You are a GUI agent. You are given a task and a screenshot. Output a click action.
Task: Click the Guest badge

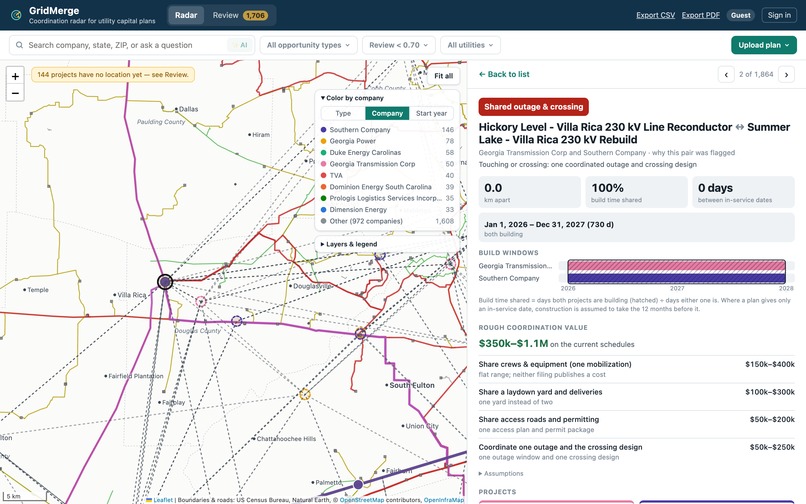coord(741,15)
